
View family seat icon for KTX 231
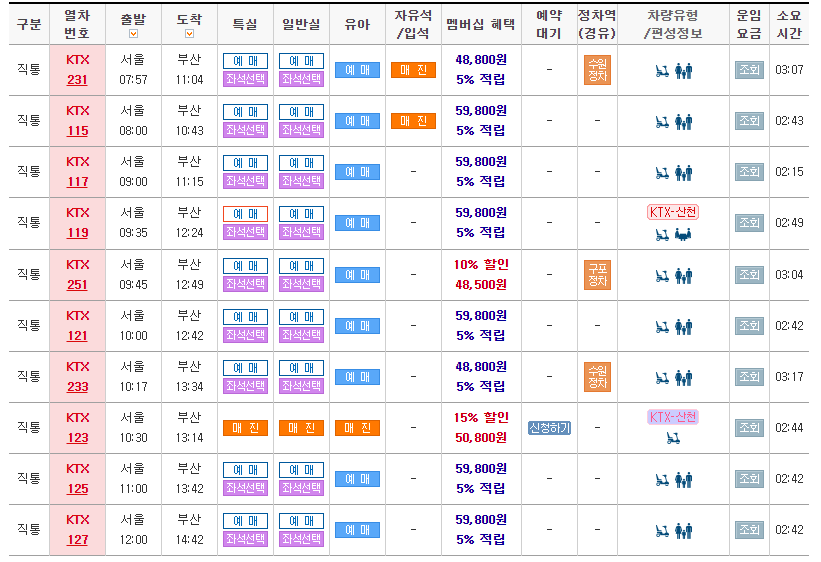tap(684, 71)
